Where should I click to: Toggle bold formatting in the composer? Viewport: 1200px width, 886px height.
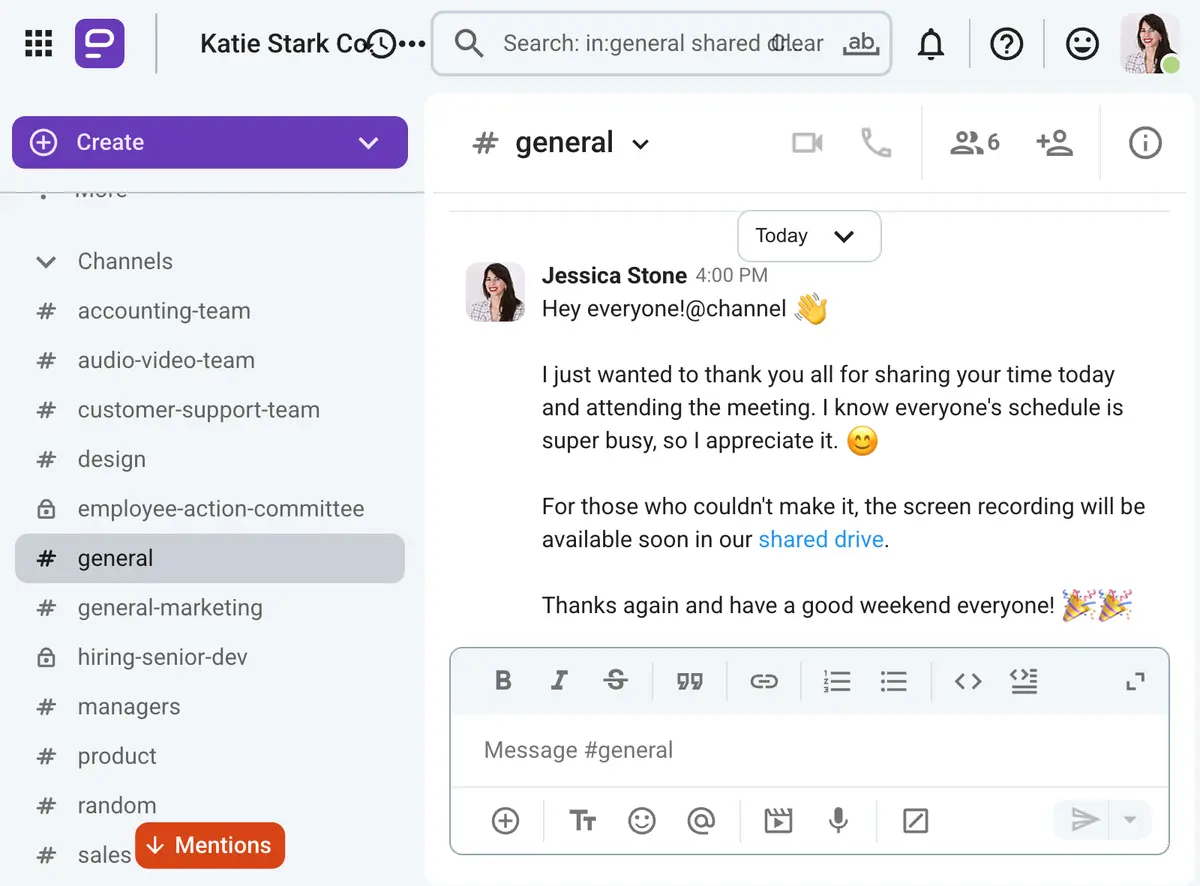(503, 681)
